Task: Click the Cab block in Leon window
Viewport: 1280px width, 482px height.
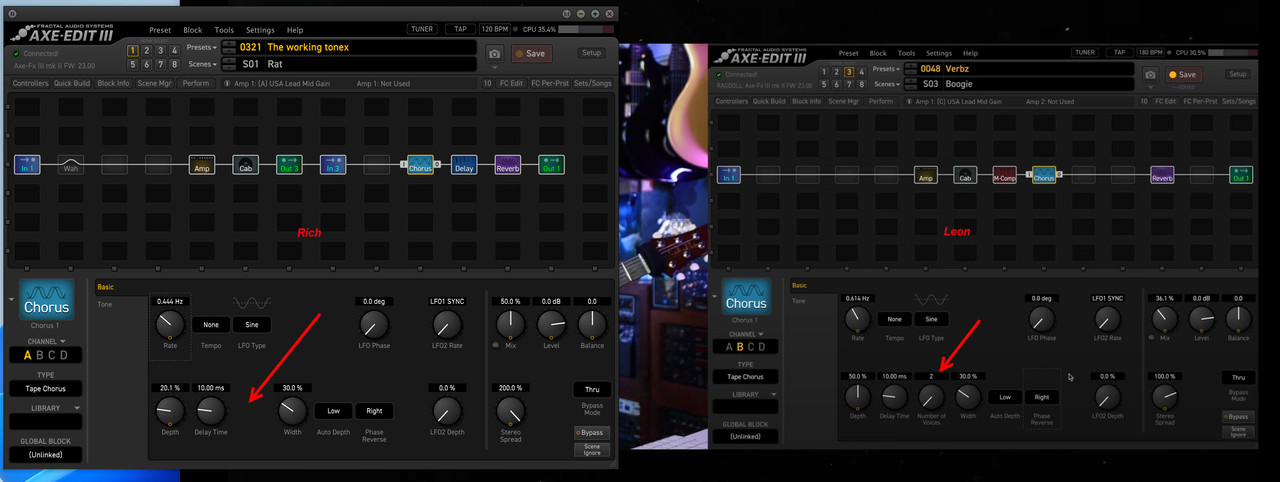Action: click(x=965, y=176)
